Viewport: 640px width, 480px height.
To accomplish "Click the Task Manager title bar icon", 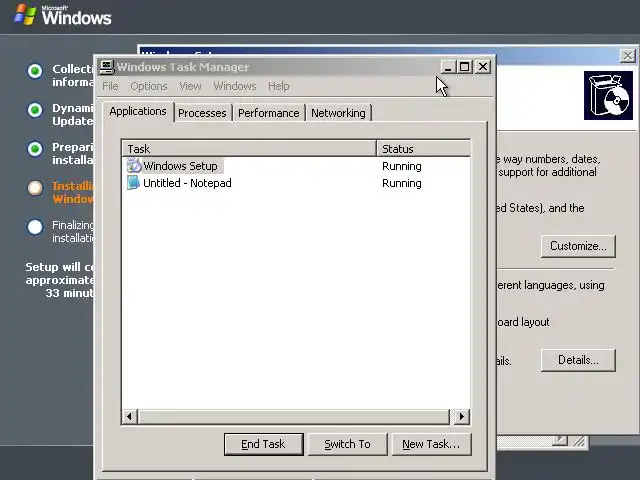I will click(x=107, y=67).
